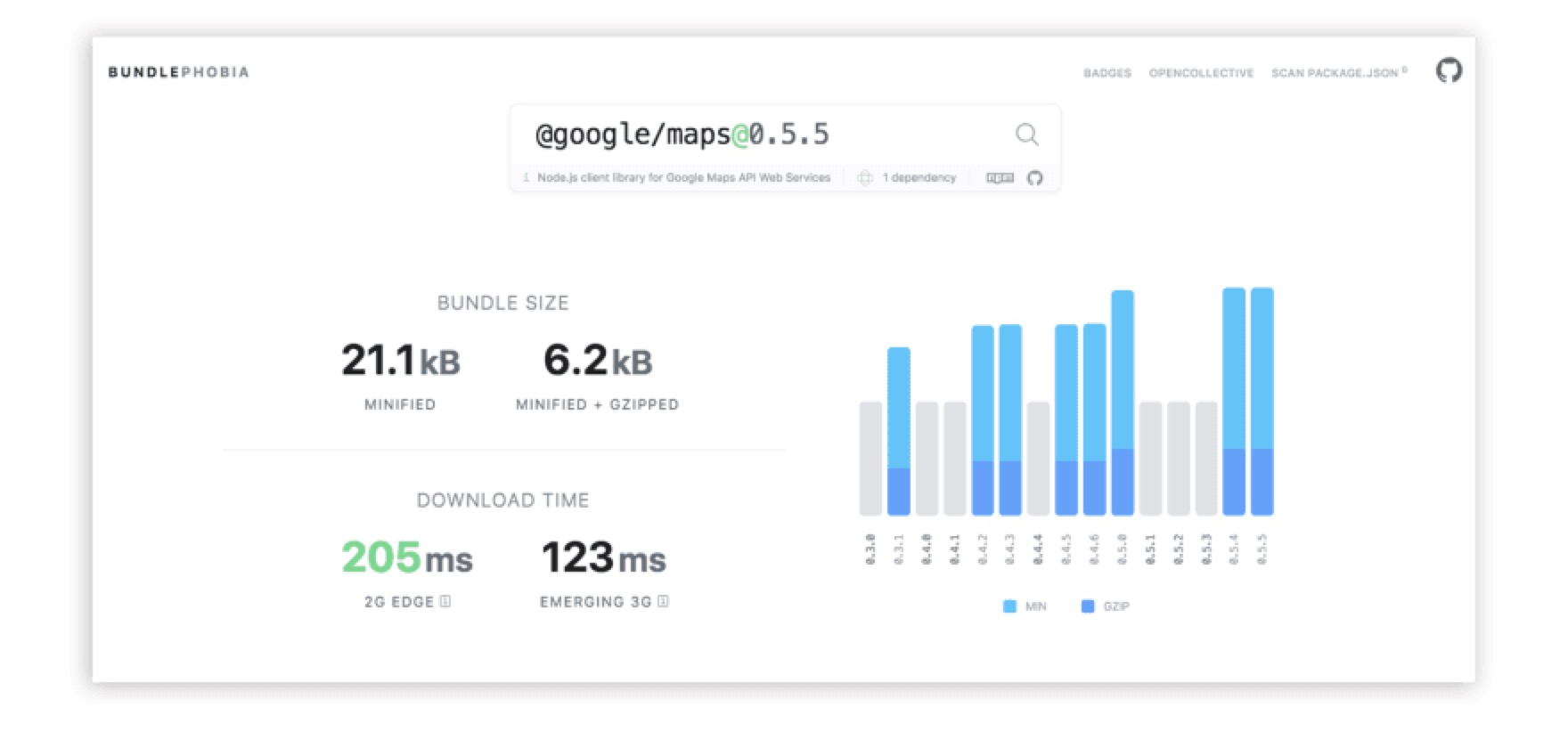Viewport: 1568px width, 732px height.
Task: Open the BADGES link
Action: 1107,73
